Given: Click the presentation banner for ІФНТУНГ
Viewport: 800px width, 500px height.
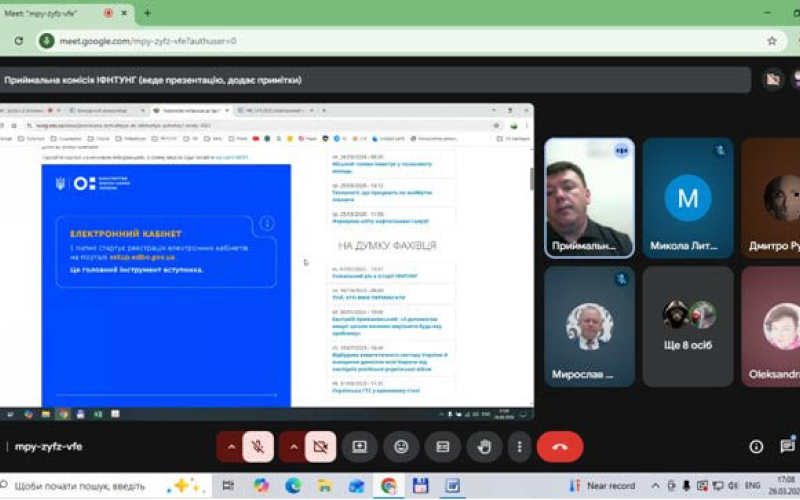Looking at the screenshot, I should 375,80.
